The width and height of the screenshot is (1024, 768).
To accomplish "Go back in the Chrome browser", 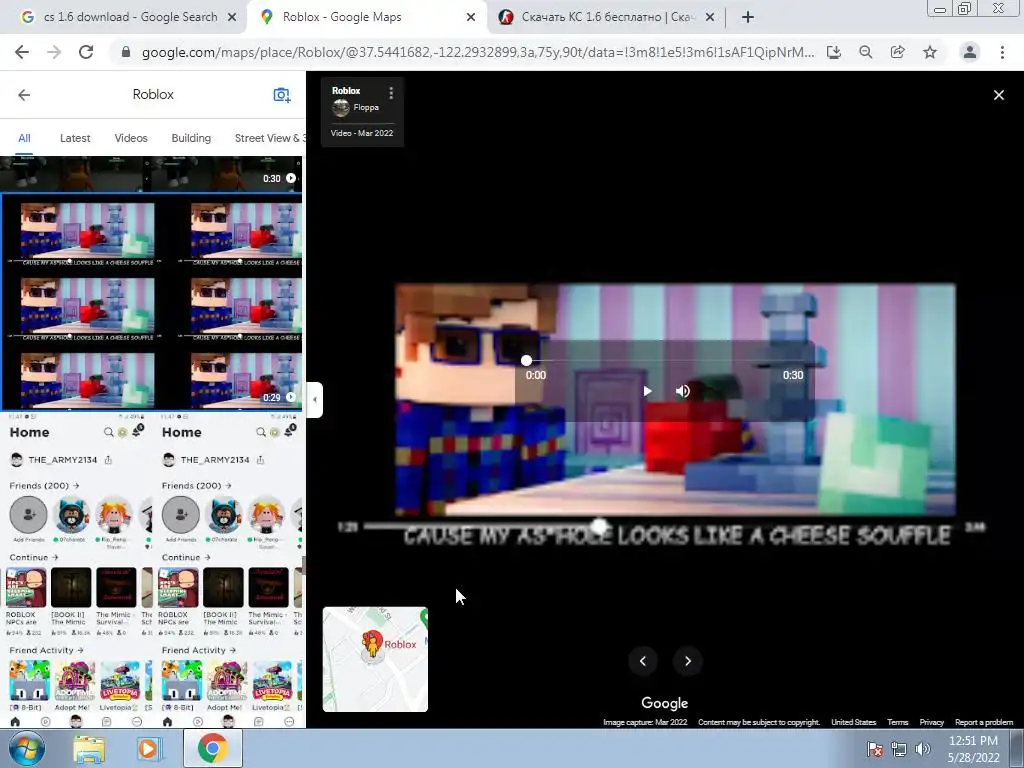I will (x=22, y=52).
